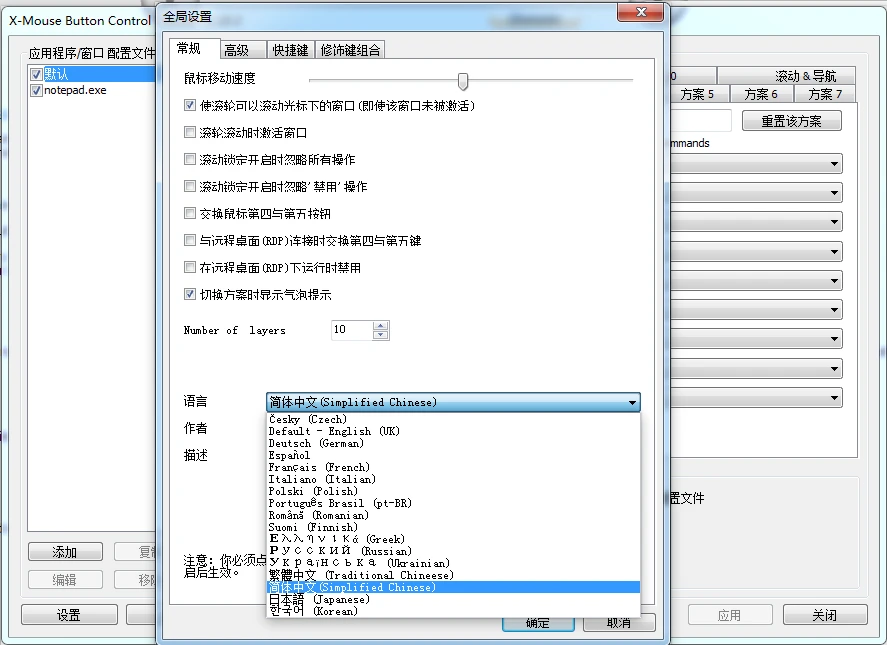Pick 繁體中文 (Traditional Chinese) entry
Image resolution: width=887 pixels, height=645 pixels.
point(453,575)
